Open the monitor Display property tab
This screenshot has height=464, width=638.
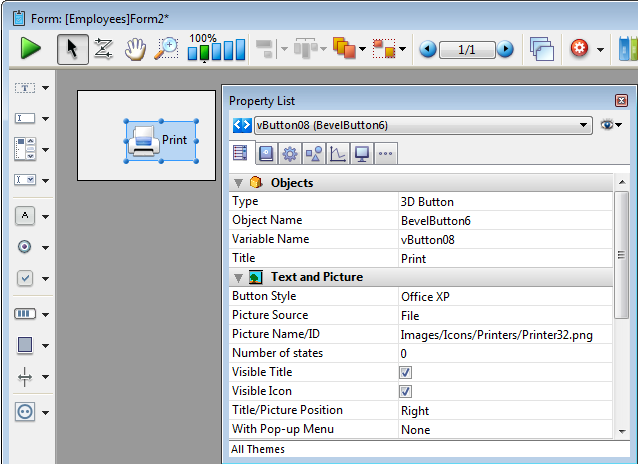click(x=361, y=153)
